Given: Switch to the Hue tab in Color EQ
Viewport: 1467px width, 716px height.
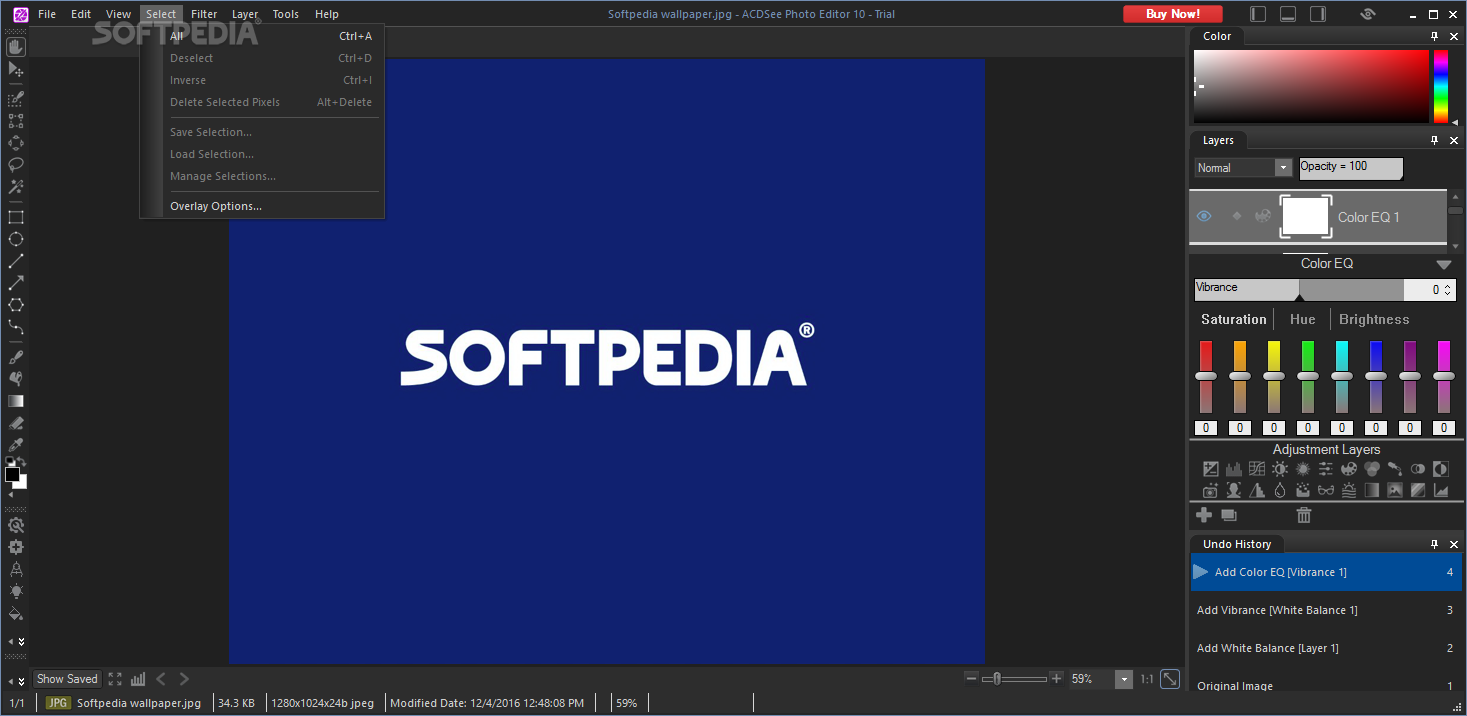Looking at the screenshot, I should [x=1303, y=319].
